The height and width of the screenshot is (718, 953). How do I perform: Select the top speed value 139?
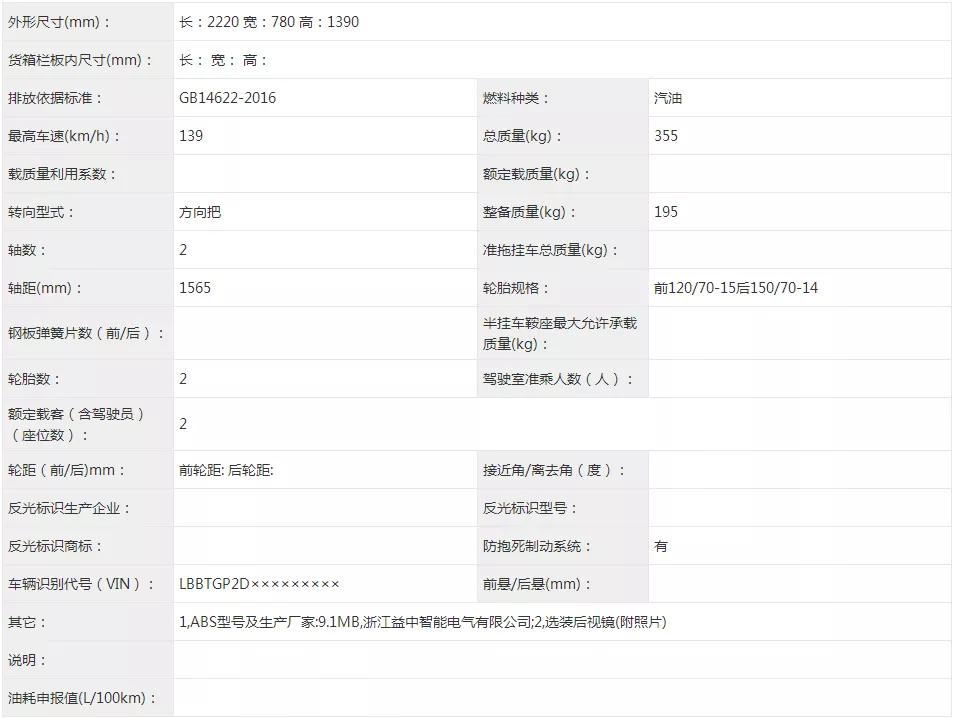189,136
